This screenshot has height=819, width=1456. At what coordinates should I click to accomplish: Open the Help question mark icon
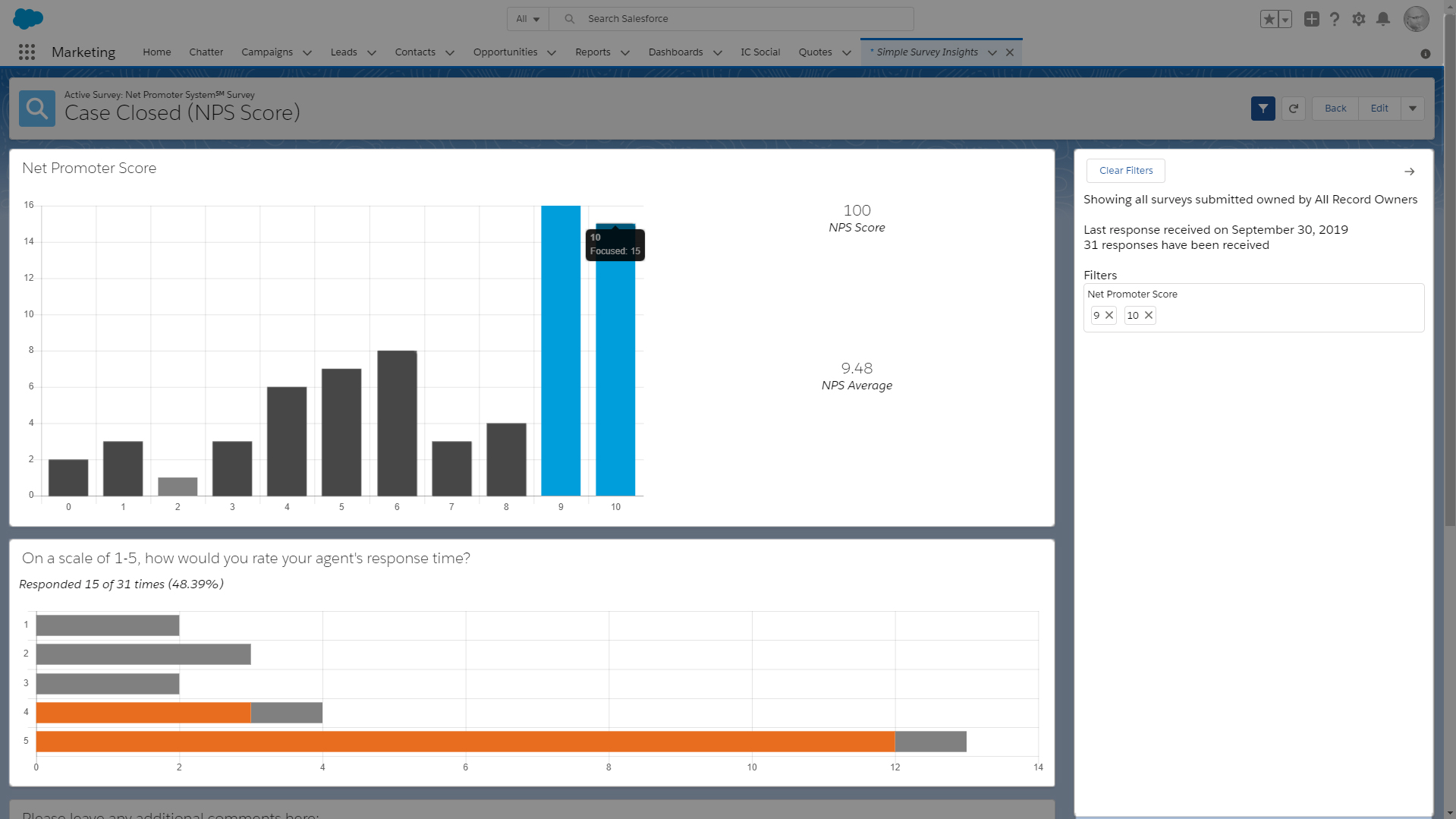(1335, 19)
